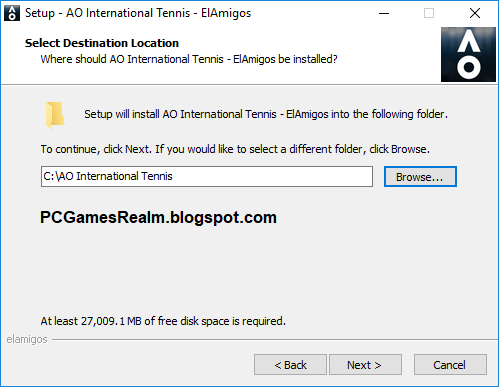Click the large AO logo image
This screenshot has height=387, width=499.
pos(468,55)
